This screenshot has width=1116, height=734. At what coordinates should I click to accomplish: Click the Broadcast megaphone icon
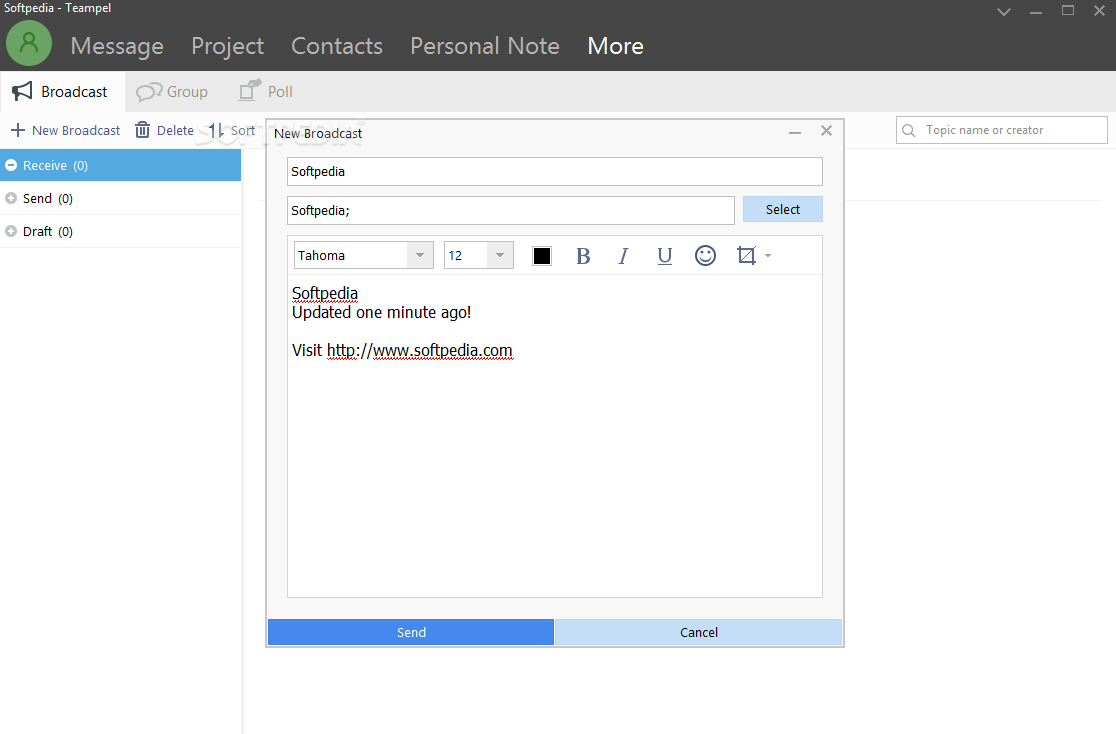(x=22, y=91)
